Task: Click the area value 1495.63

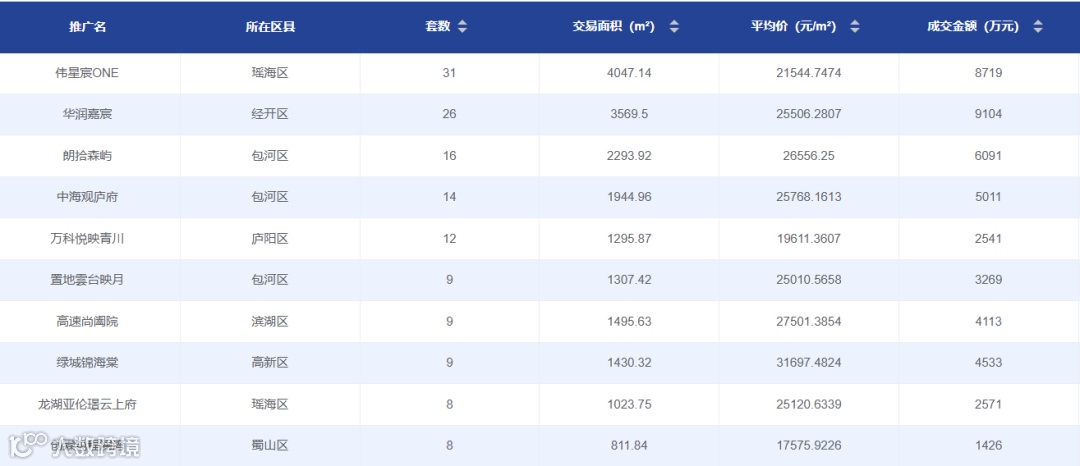Action: (629, 321)
